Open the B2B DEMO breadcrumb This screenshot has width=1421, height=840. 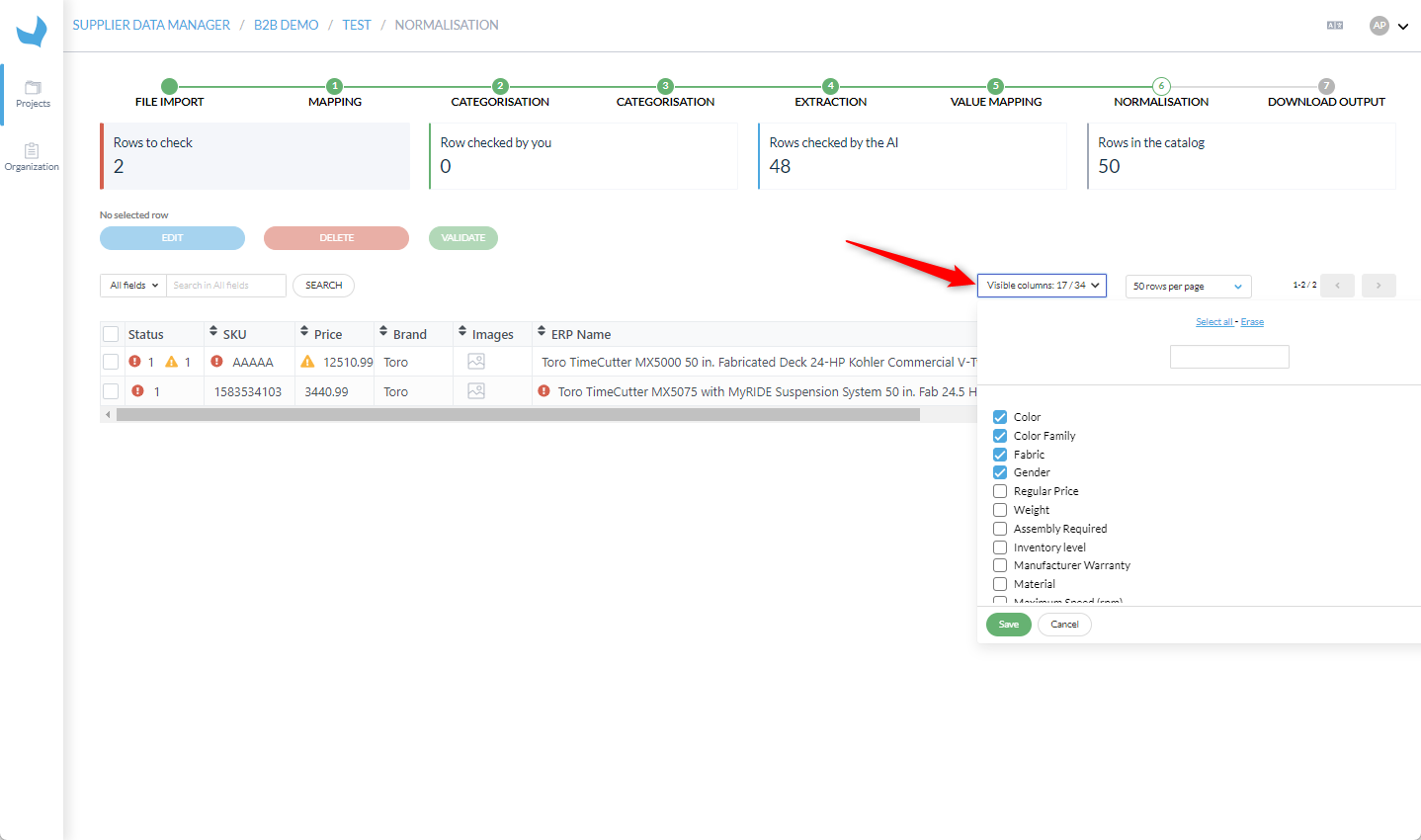[x=287, y=25]
